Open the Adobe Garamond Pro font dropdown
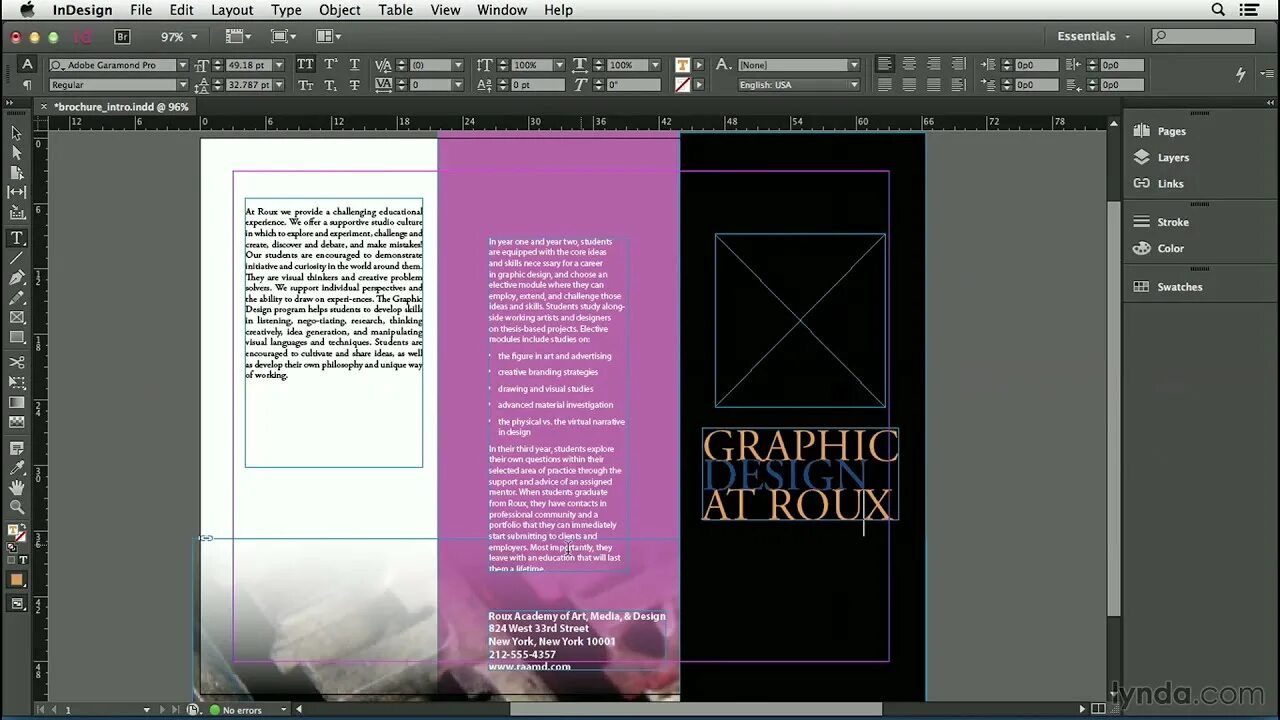Screen dimensions: 1280x720 coord(182,65)
